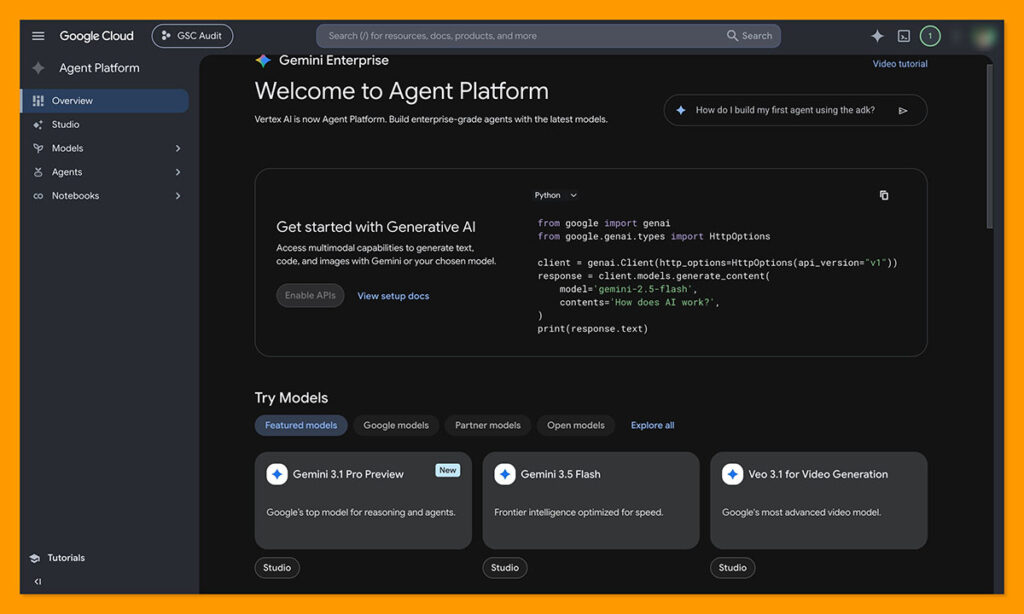Image resolution: width=1024 pixels, height=614 pixels.
Task: Click the Search button in top bar
Action: [750, 36]
